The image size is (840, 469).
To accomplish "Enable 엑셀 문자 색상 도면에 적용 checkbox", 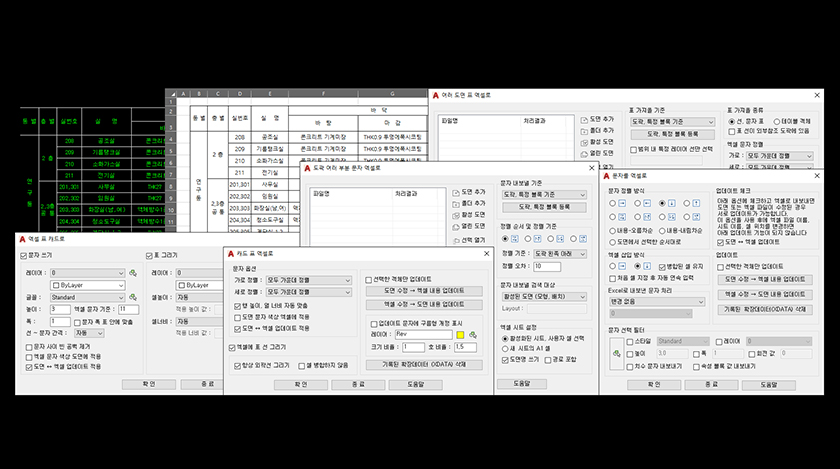I will (x=29, y=356).
